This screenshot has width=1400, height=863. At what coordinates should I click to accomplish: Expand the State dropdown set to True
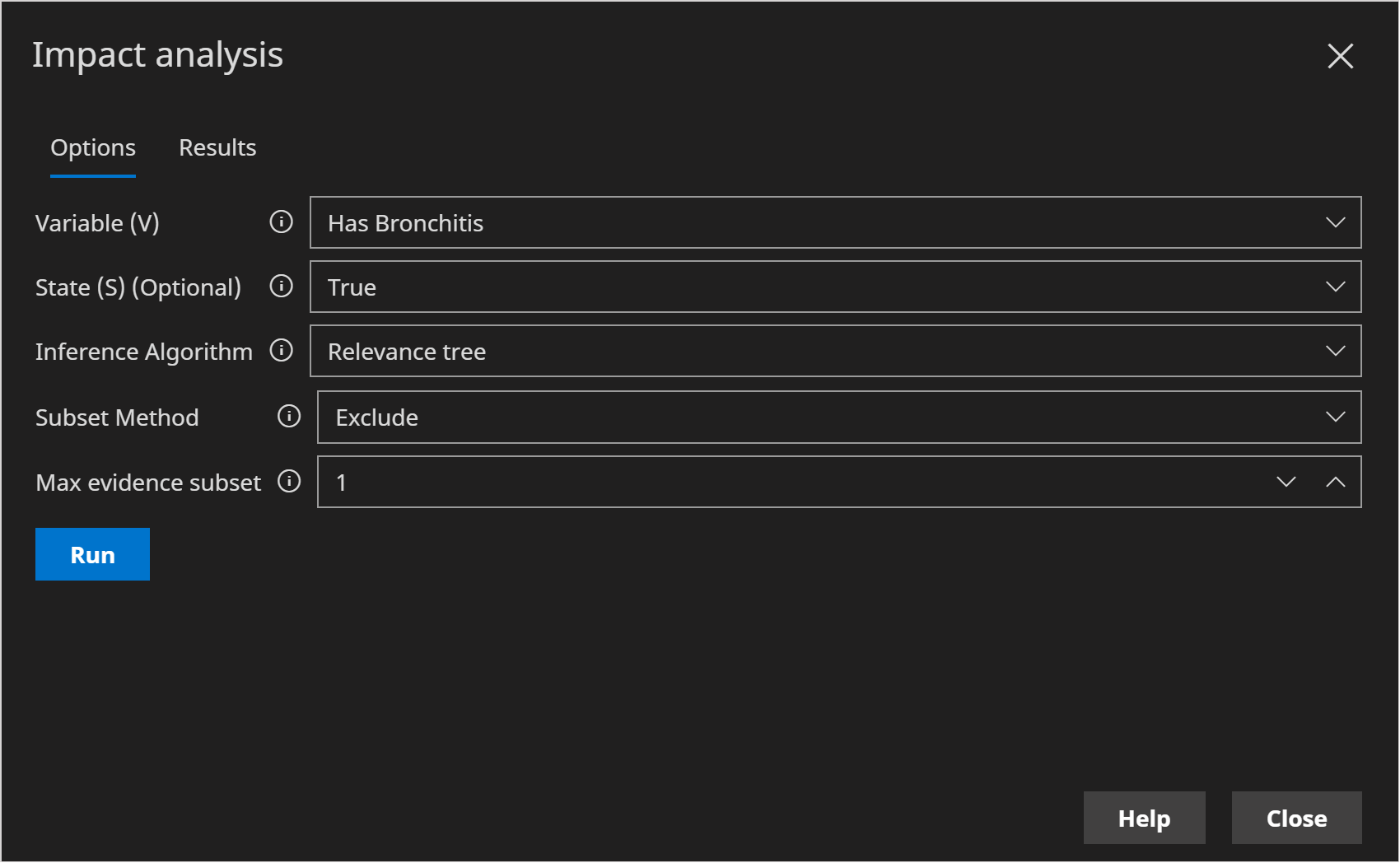(835, 287)
